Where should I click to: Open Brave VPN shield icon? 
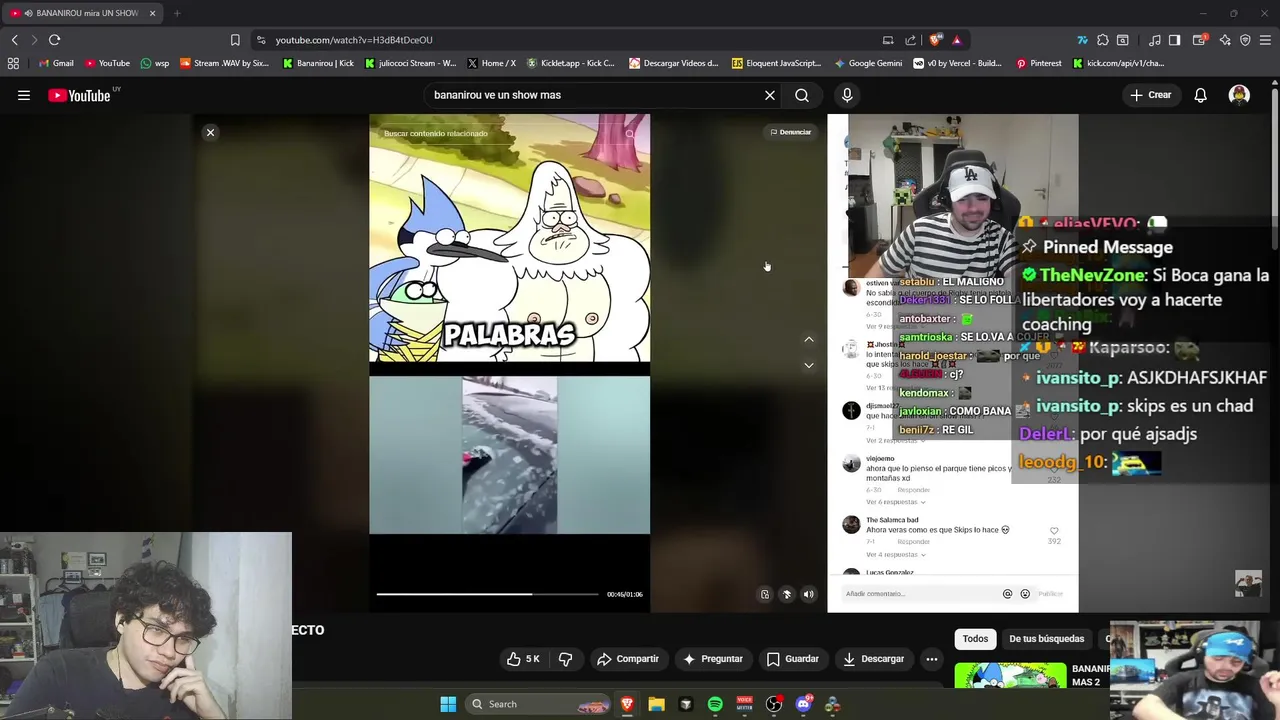tap(1245, 40)
